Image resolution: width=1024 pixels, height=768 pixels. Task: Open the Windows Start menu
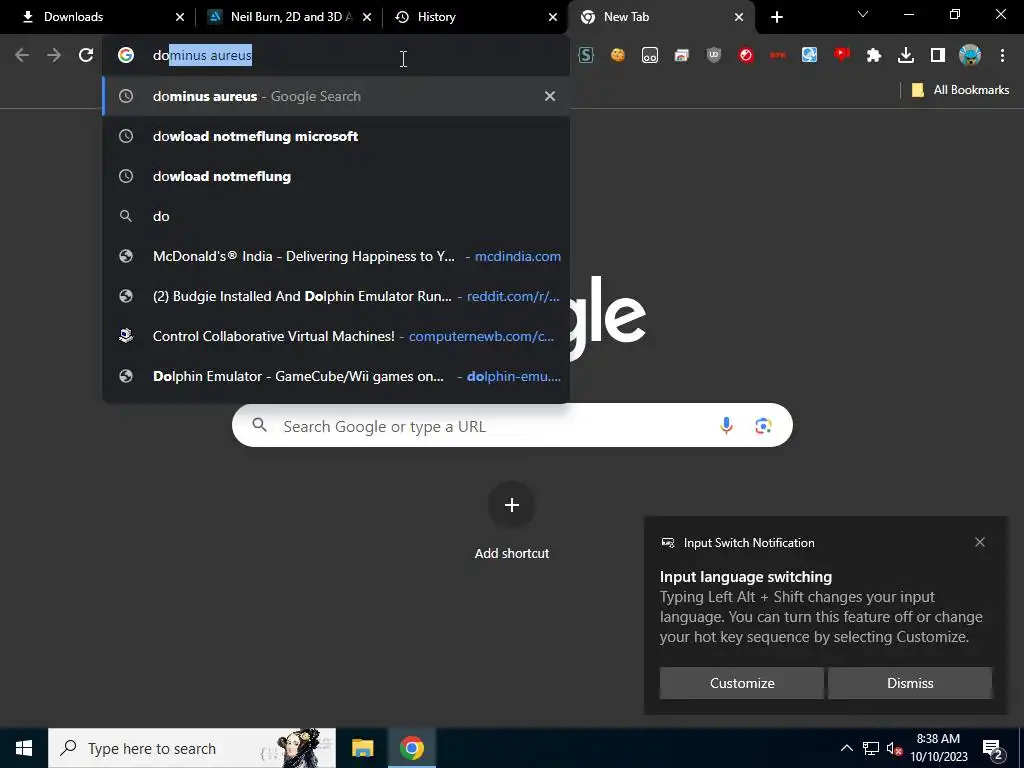tap(24, 748)
